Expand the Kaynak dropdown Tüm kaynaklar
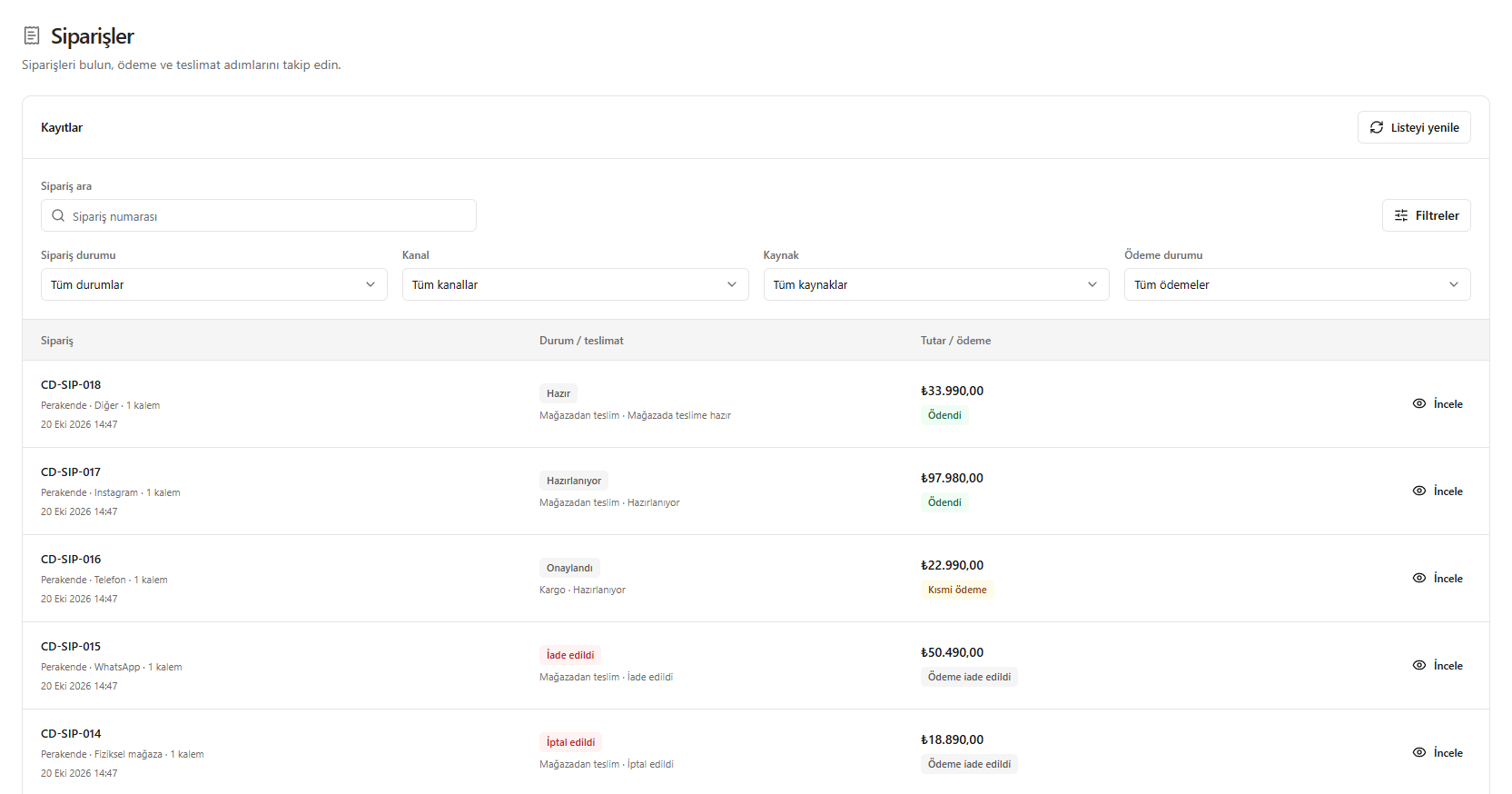Image resolution: width=1512 pixels, height=794 pixels. (936, 284)
